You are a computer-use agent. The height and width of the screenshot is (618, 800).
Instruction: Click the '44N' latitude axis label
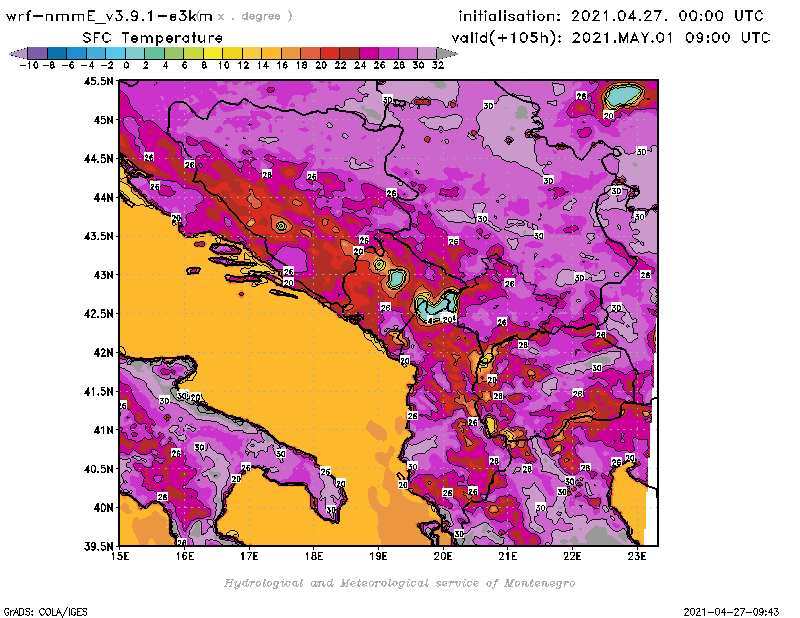(103, 197)
